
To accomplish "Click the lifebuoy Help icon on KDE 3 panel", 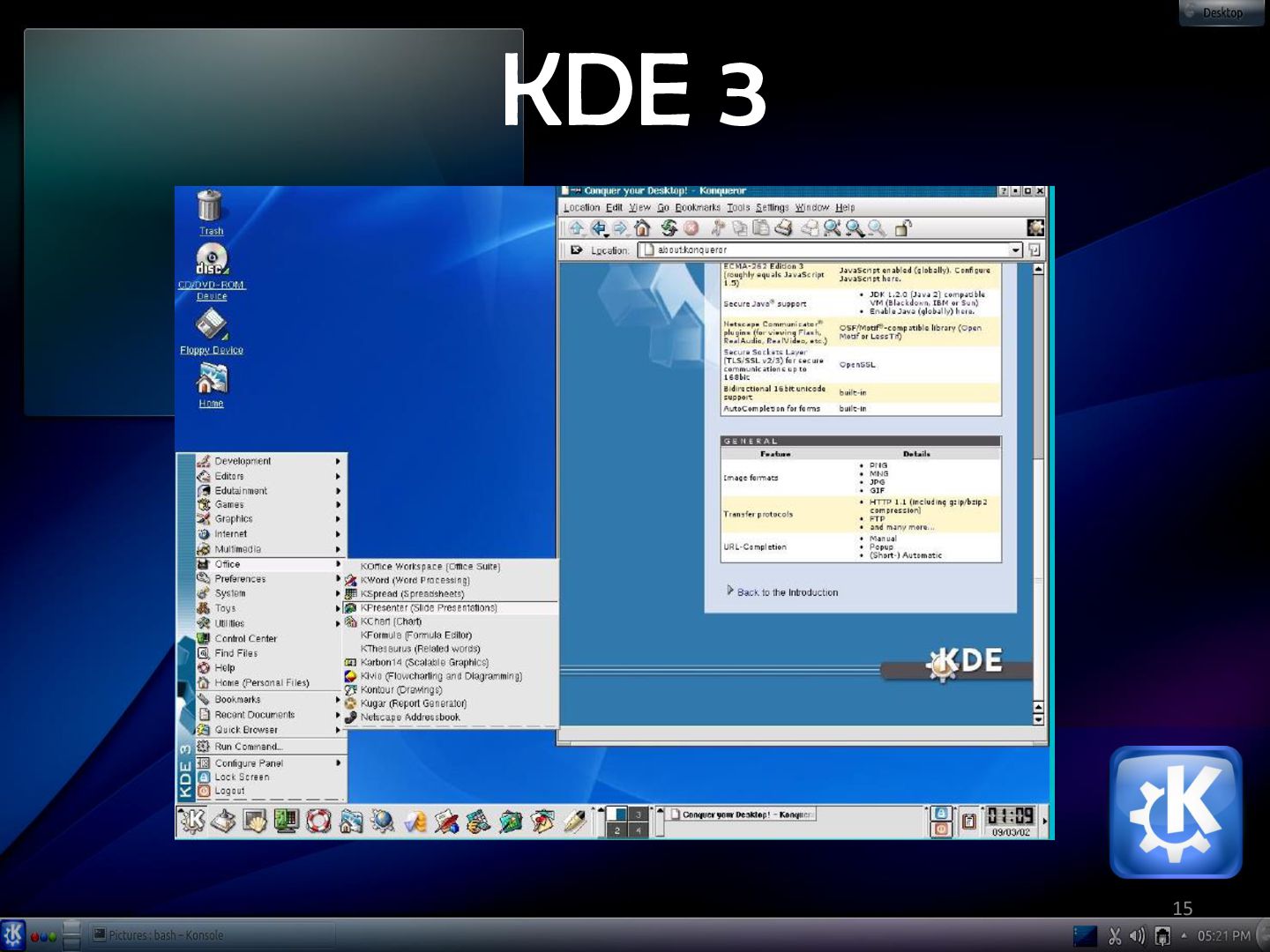I will click(x=318, y=822).
